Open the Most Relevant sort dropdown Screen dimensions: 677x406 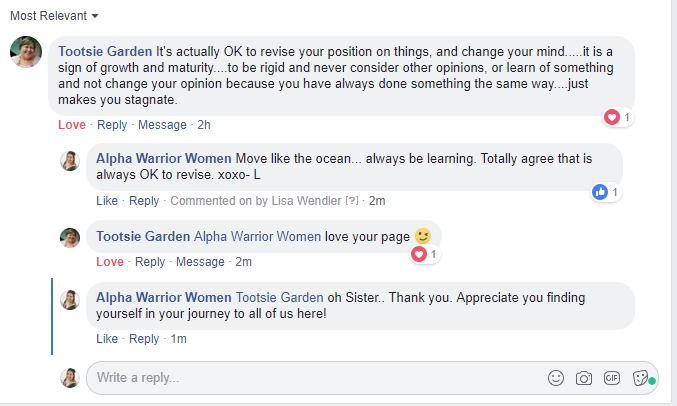pyautogui.click(x=55, y=16)
